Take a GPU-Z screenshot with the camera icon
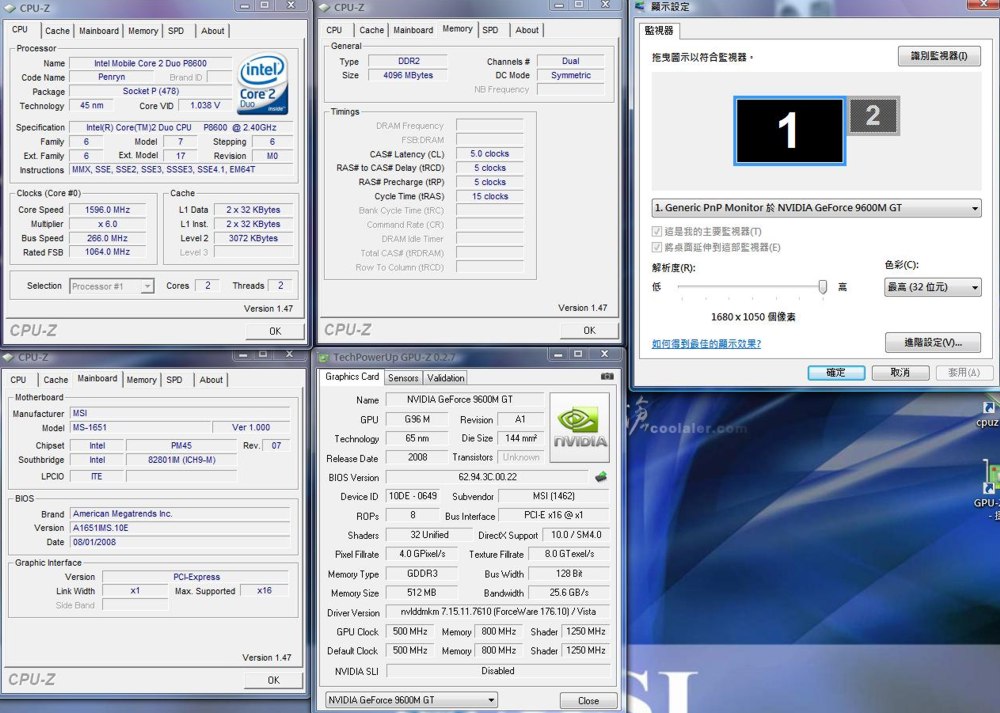The width and height of the screenshot is (1000, 713). (607, 376)
